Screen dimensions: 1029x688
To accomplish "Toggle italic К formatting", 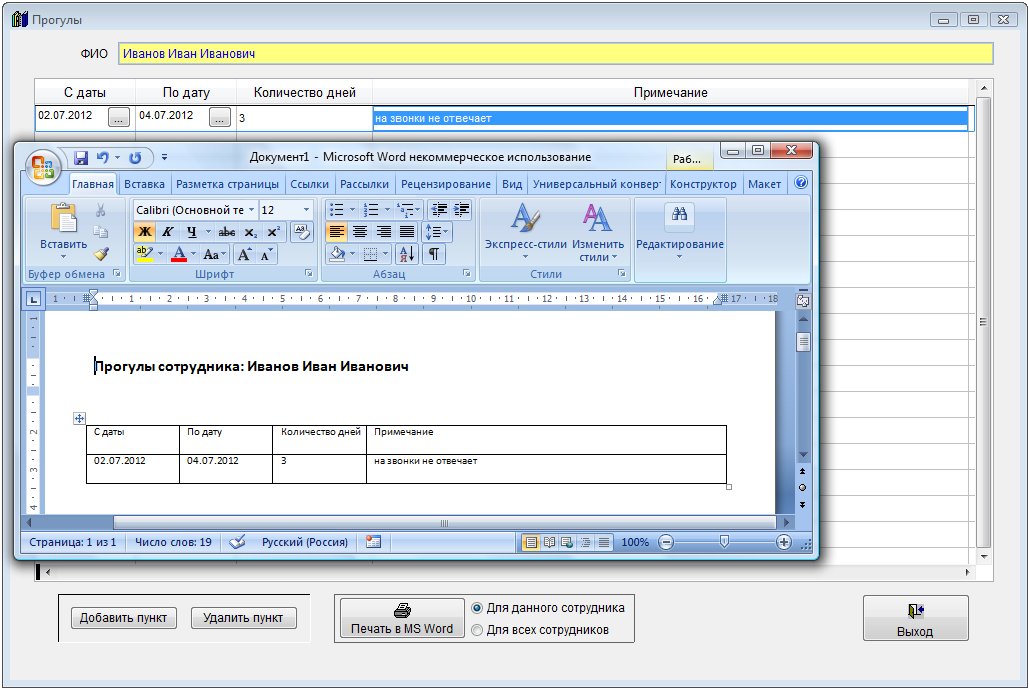I will point(168,232).
